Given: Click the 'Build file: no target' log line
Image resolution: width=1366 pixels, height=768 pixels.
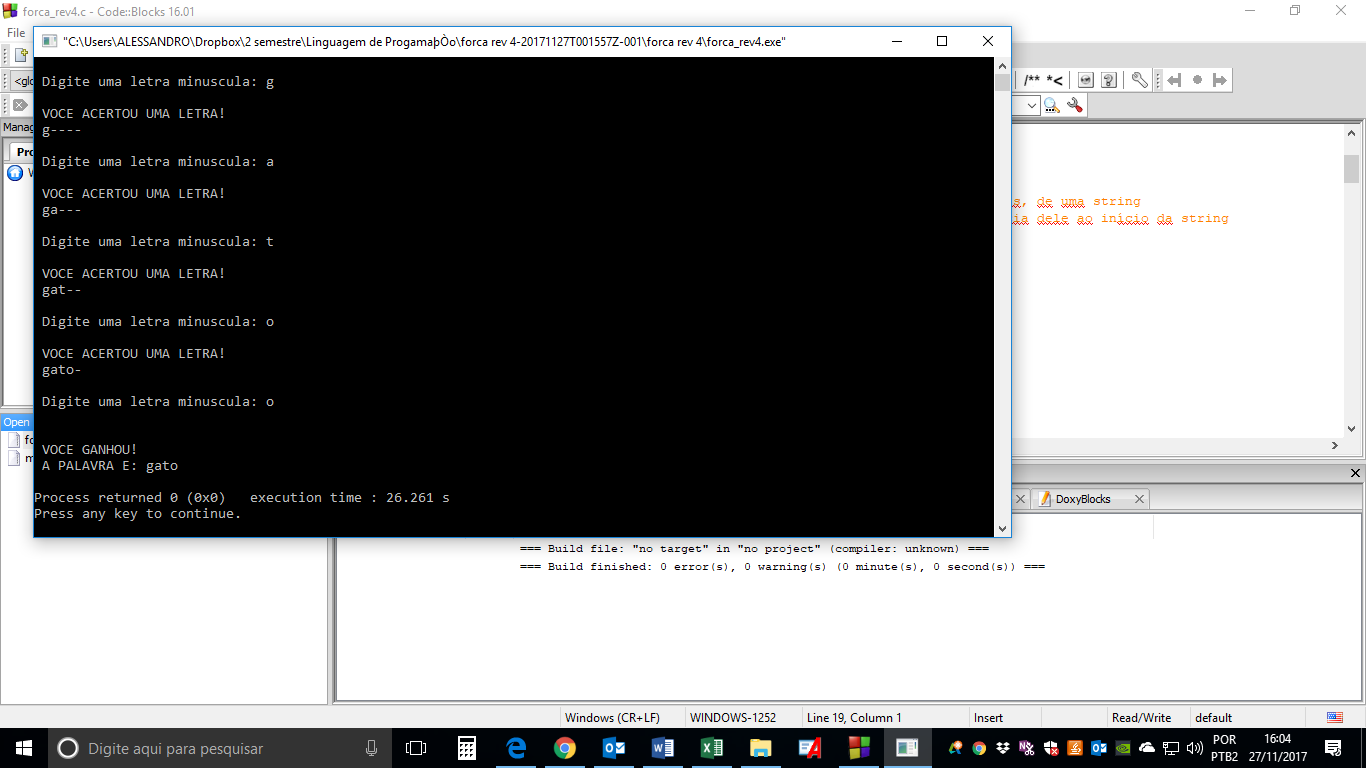Looking at the screenshot, I should point(754,549).
